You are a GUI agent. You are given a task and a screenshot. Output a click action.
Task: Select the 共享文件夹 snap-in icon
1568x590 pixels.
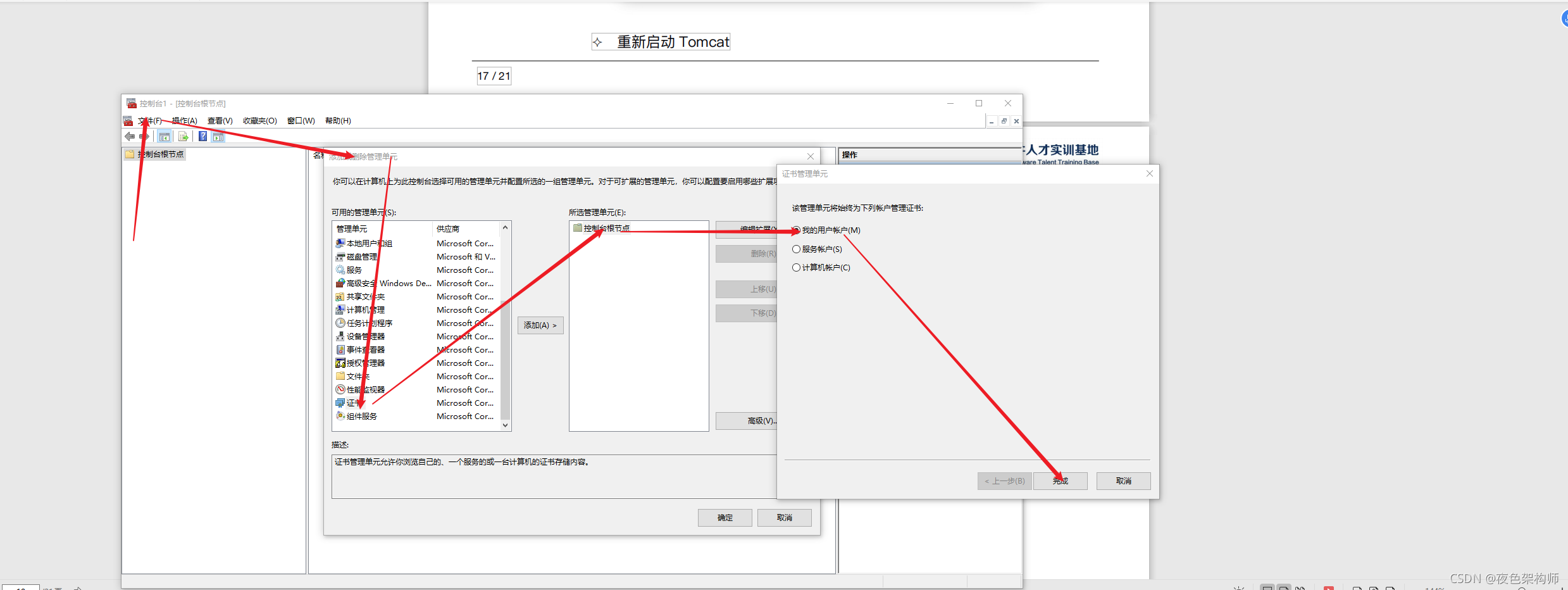point(340,296)
